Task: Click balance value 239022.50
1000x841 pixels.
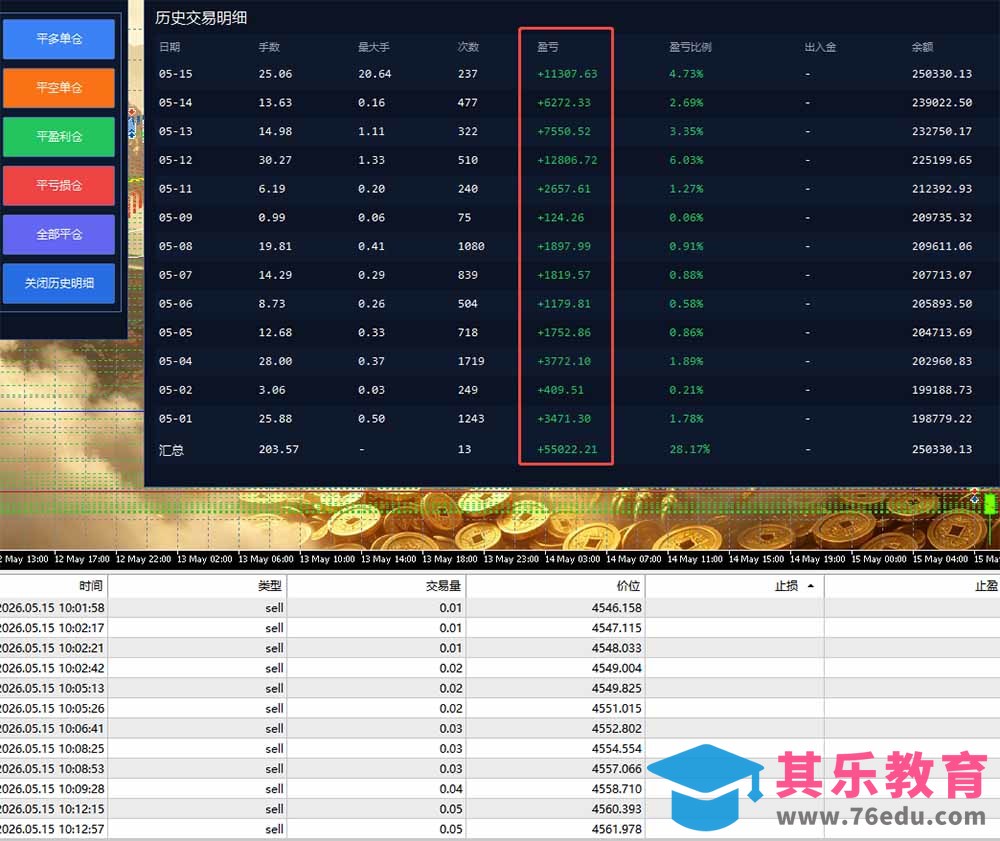Action: click(x=942, y=103)
